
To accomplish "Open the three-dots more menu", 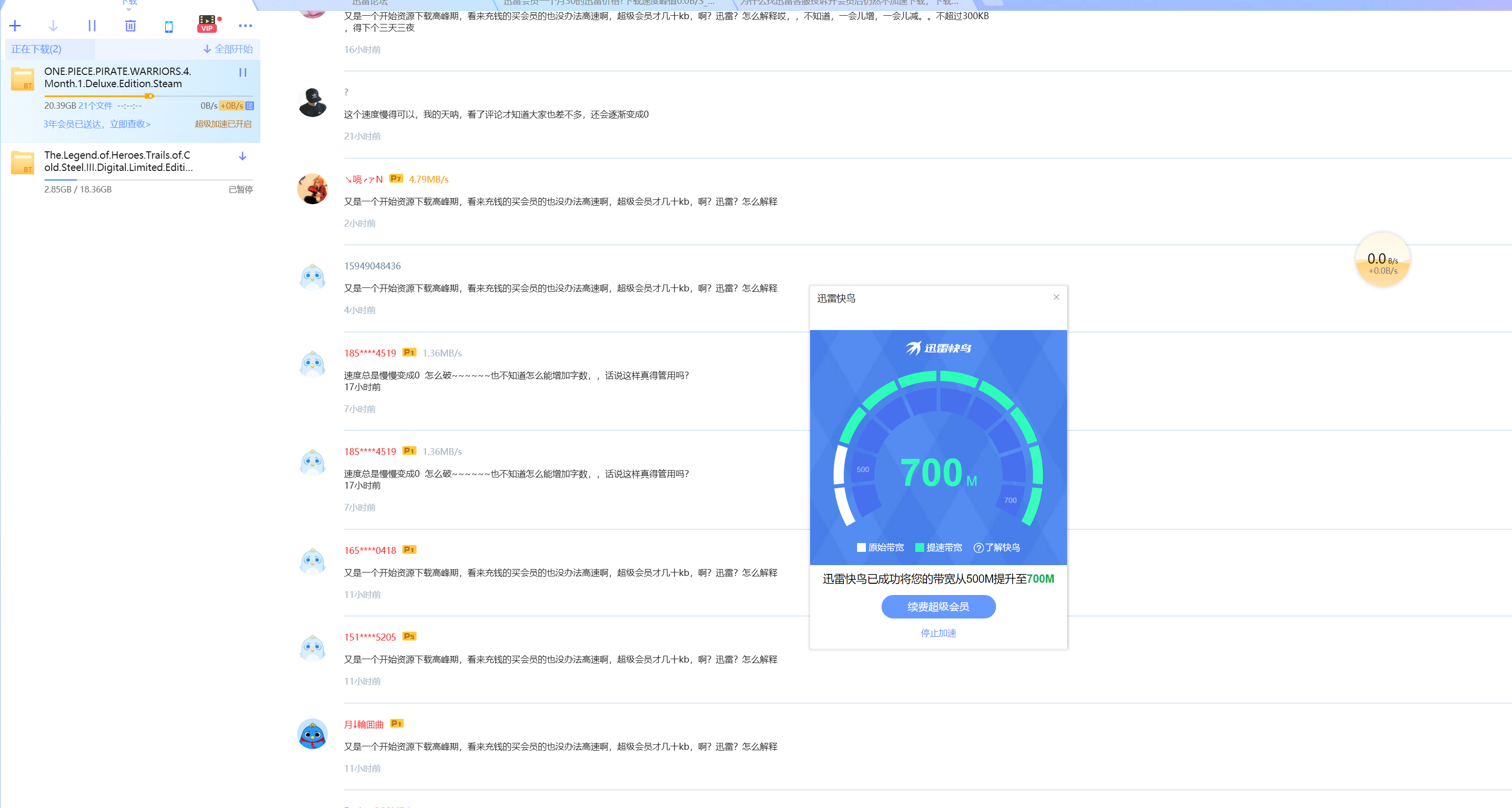I will click(x=245, y=26).
